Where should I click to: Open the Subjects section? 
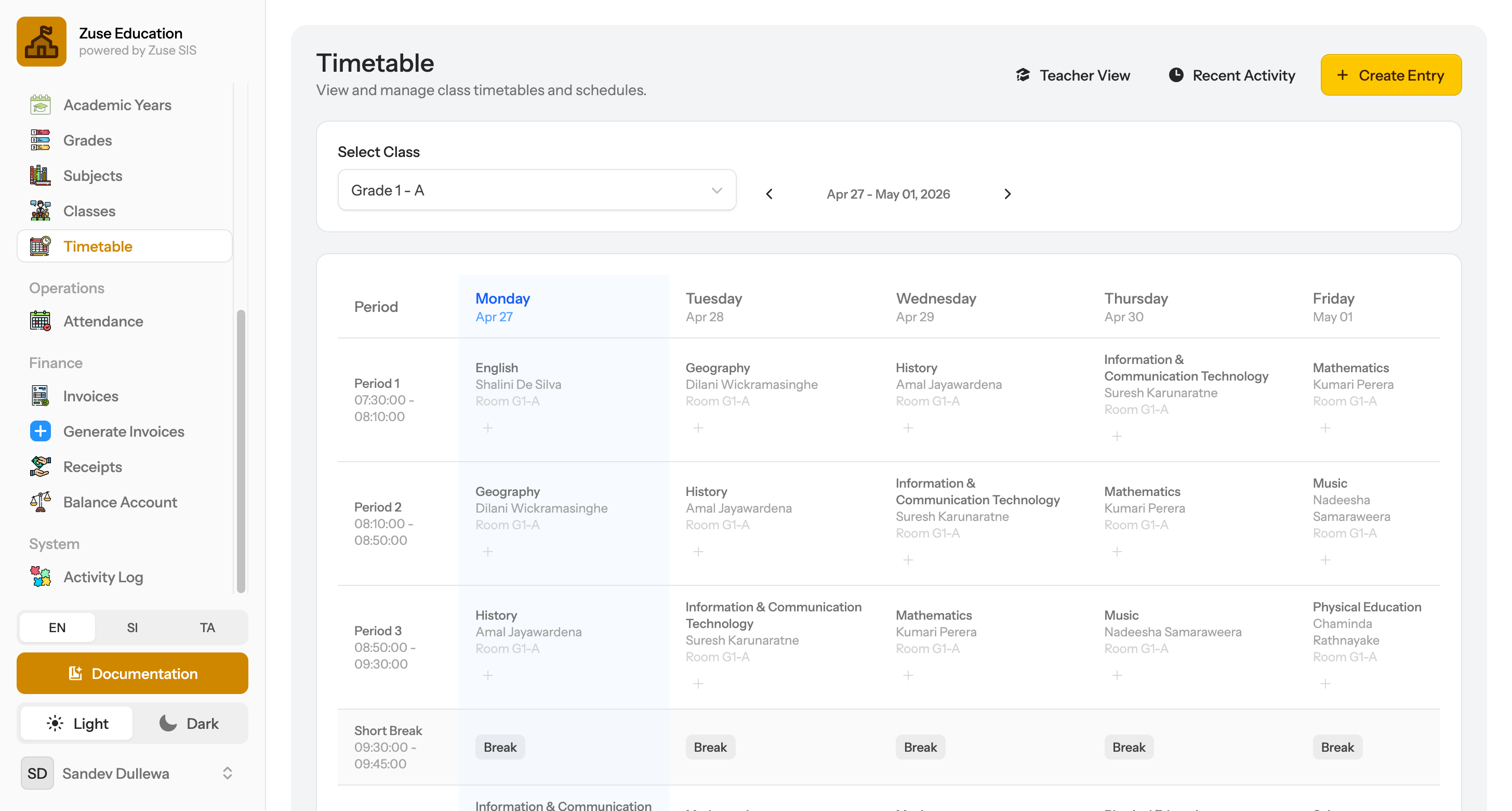(124, 176)
